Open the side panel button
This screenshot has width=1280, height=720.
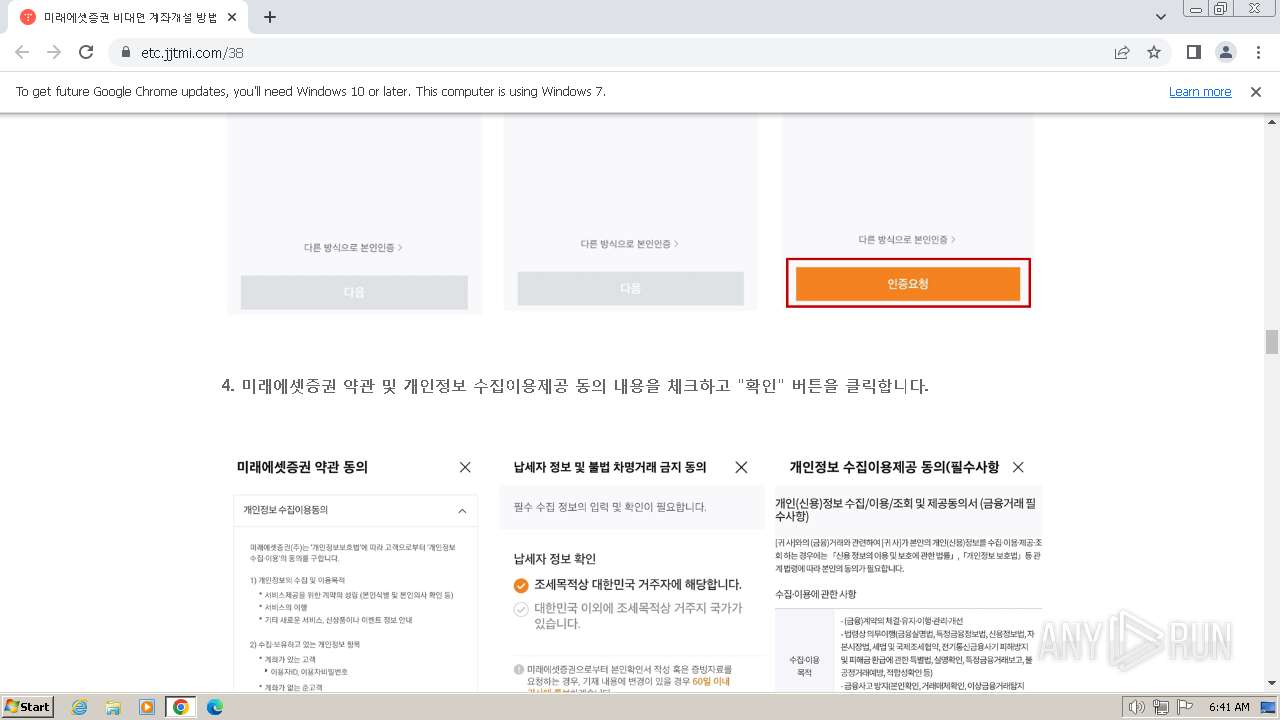click(x=1193, y=52)
